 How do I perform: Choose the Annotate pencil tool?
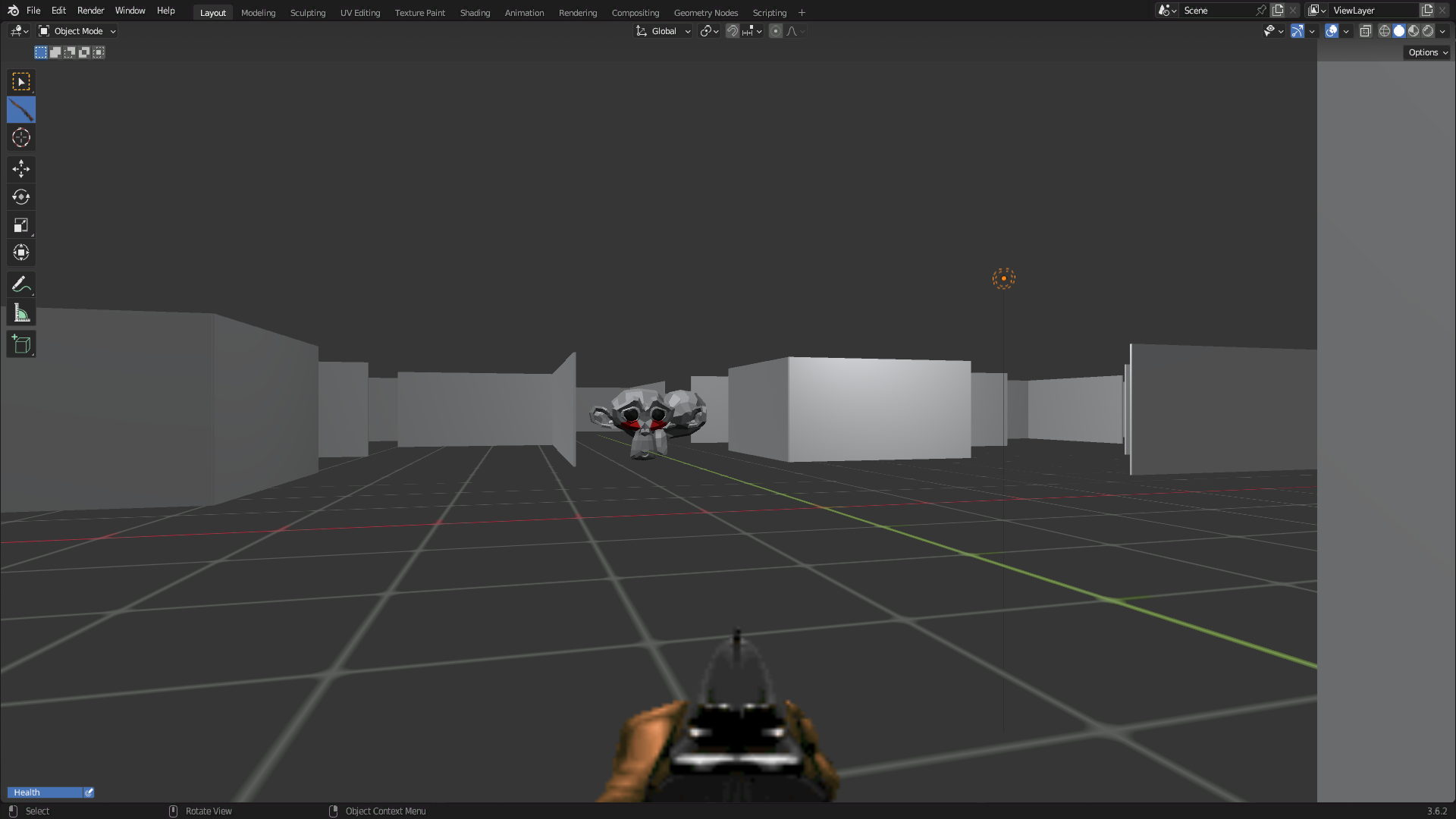(x=21, y=284)
